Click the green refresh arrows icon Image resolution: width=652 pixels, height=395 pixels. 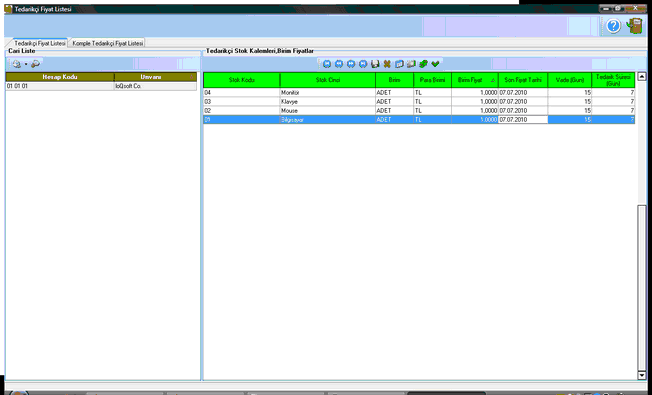pyautogui.click(x=423, y=64)
